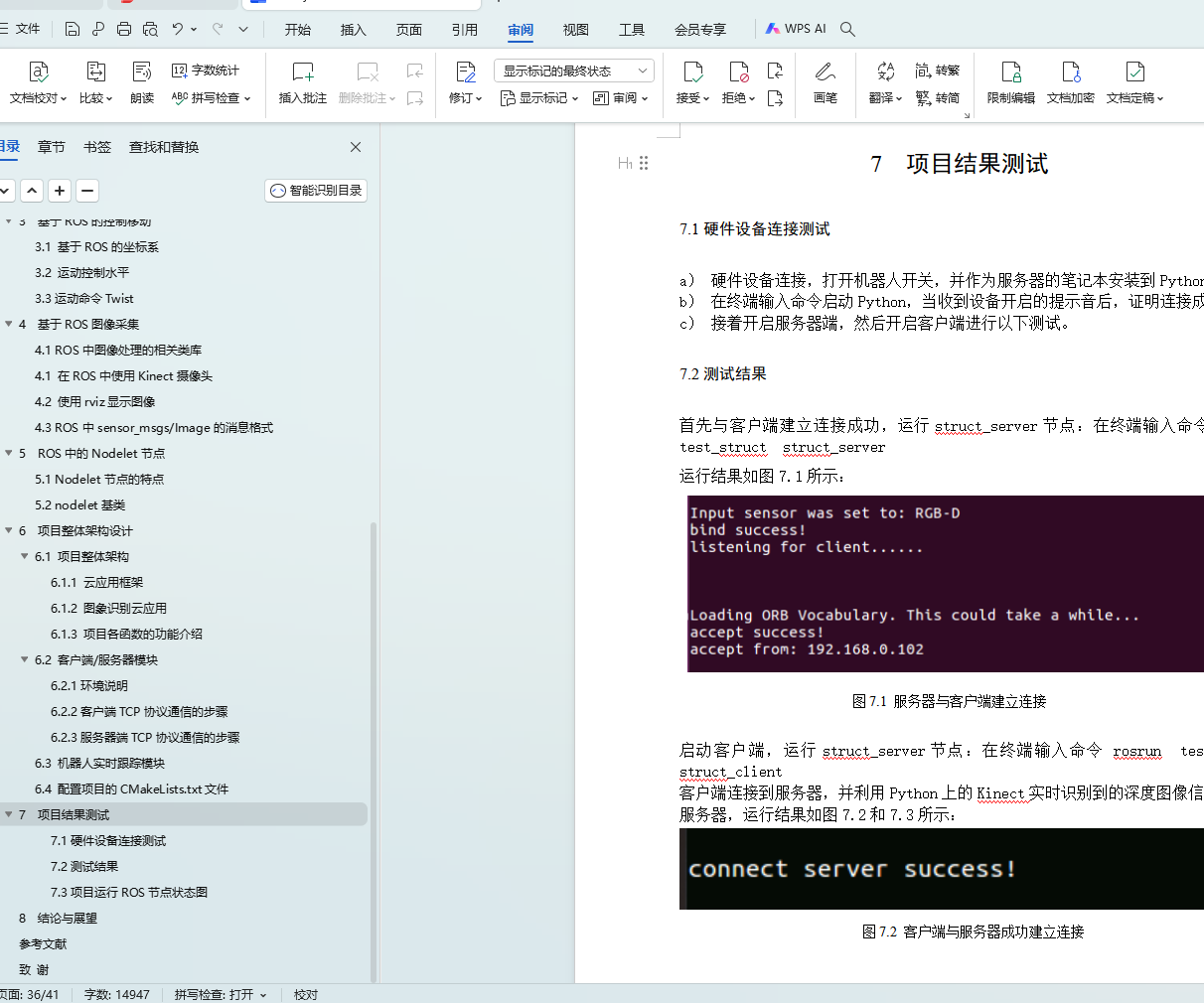Viewport: 1204px width, 1003px height.
Task: Convert text with 简转繁
Action: click(938, 71)
